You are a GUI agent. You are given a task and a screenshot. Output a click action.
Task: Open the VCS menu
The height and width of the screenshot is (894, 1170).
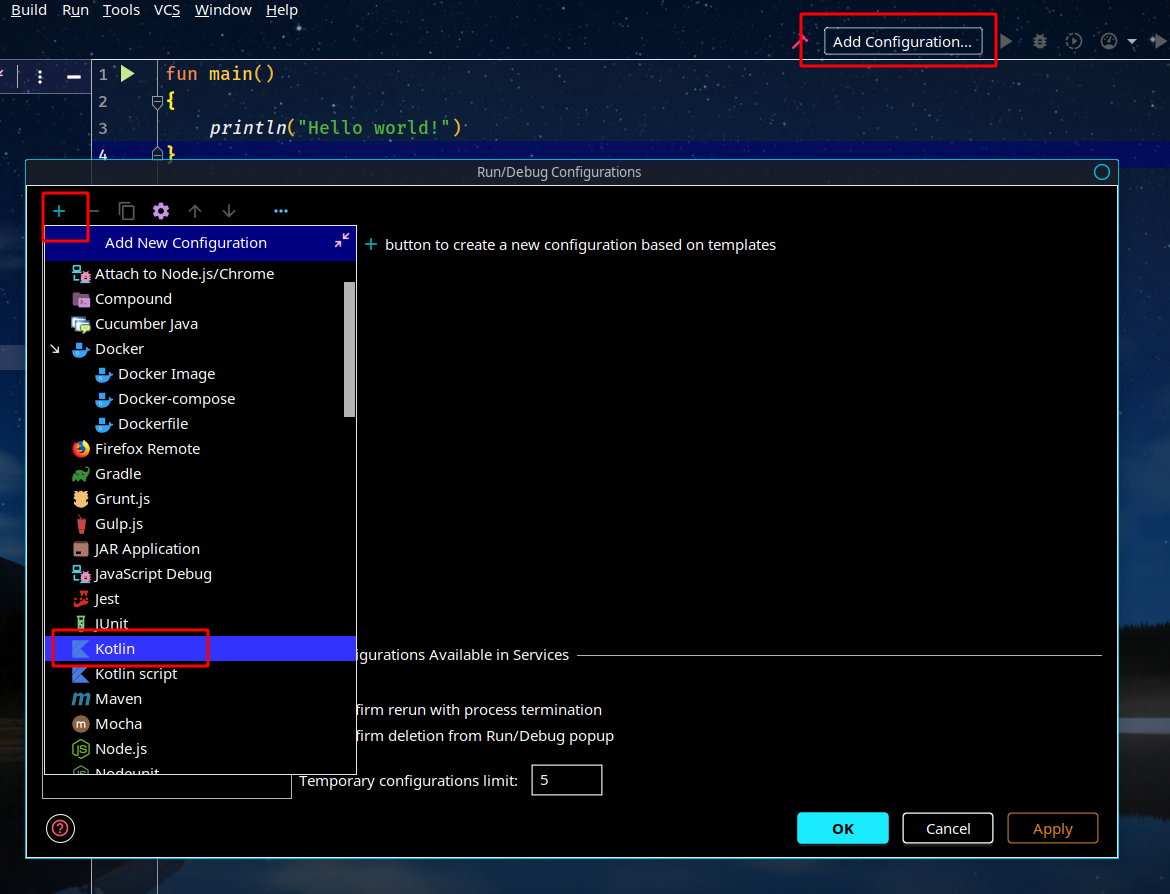166,10
